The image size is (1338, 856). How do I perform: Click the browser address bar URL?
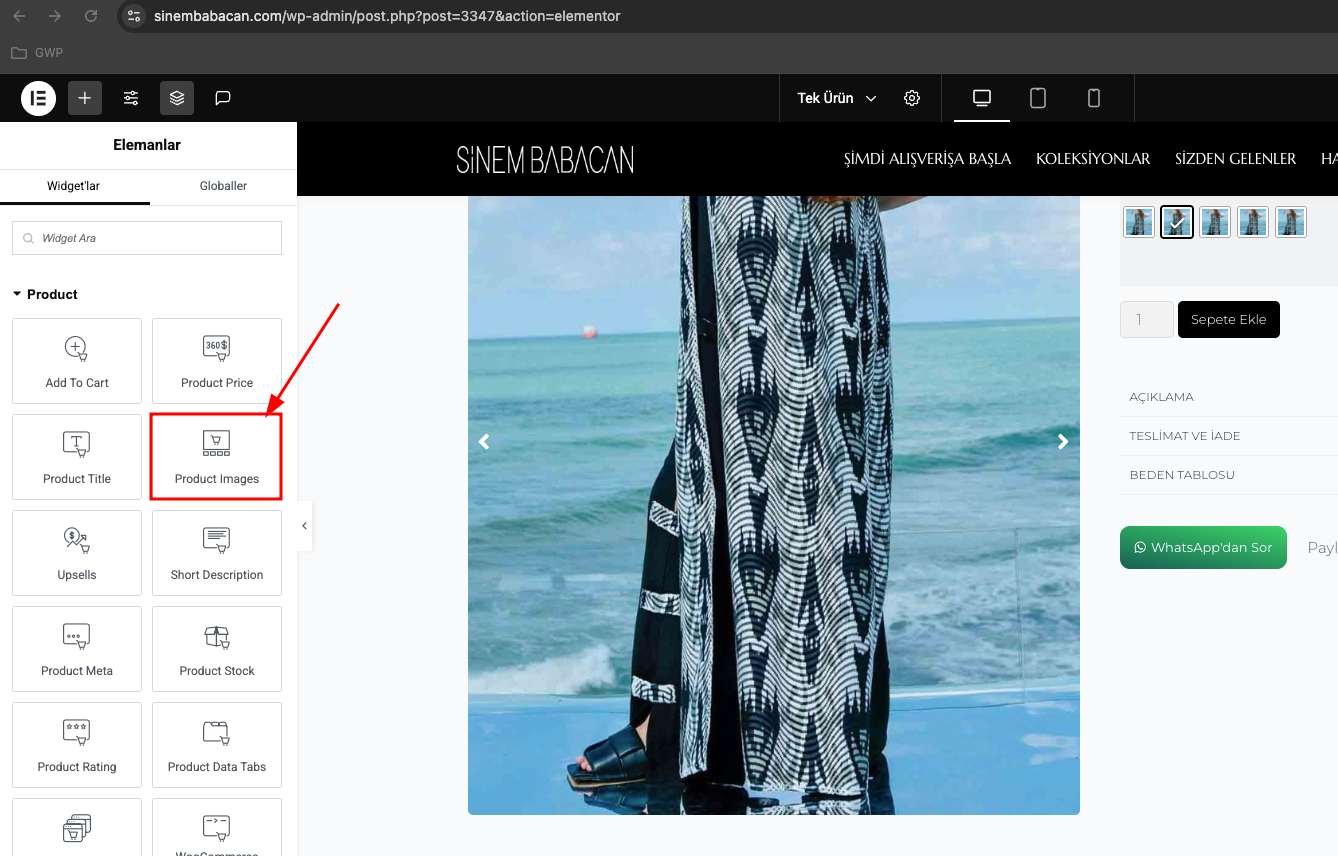[387, 16]
